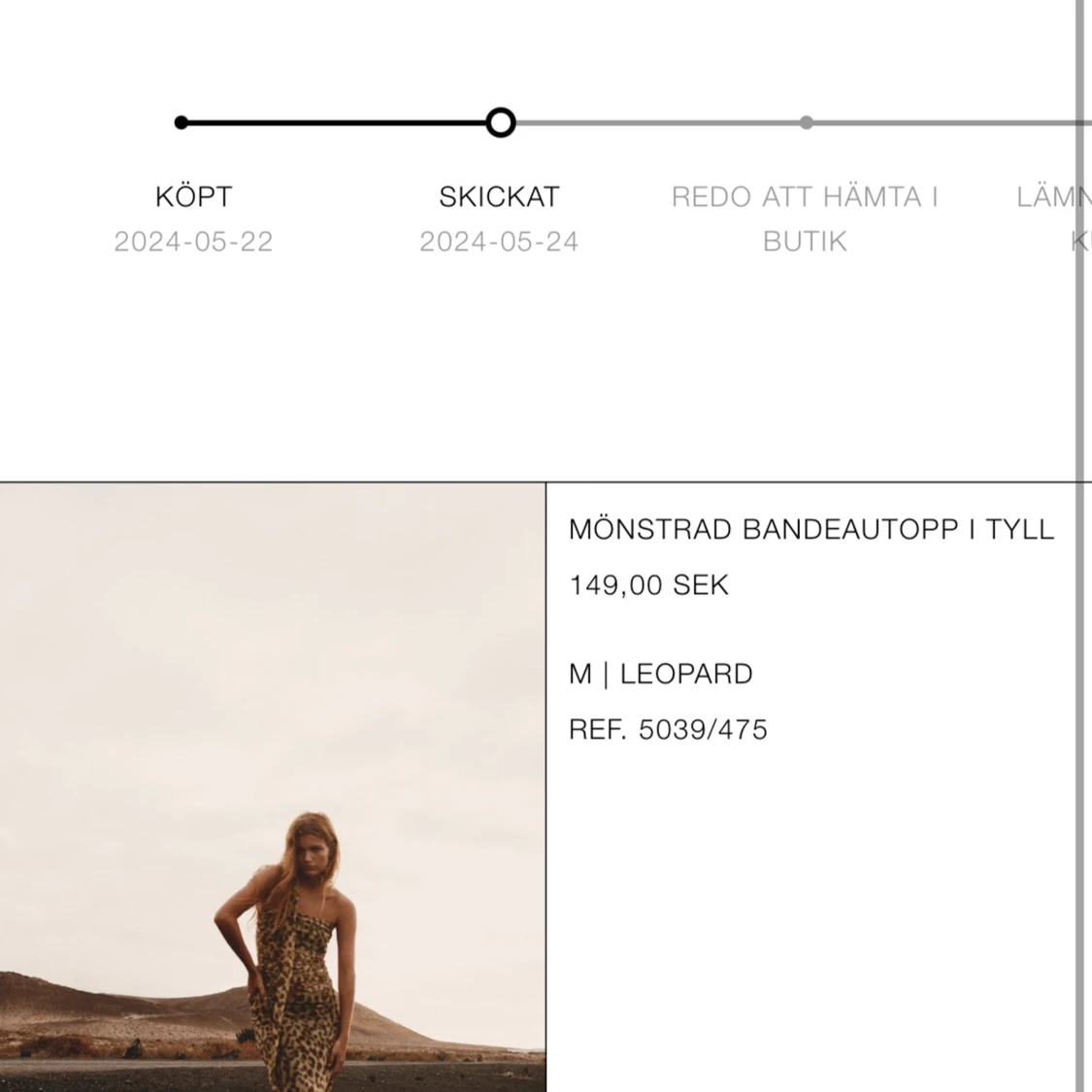The image size is (1092, 1092).
Task: Click the M | LEOPARD size and color text
Action: [661, 675]
